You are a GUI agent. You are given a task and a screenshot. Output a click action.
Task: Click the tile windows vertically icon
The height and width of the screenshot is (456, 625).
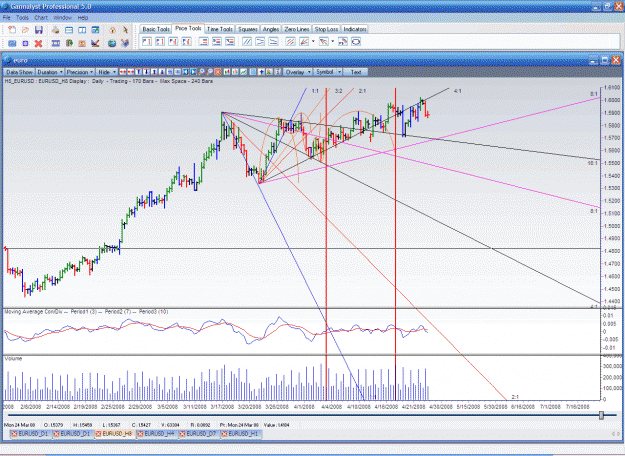pyautogui.click(x=82, y=30)
